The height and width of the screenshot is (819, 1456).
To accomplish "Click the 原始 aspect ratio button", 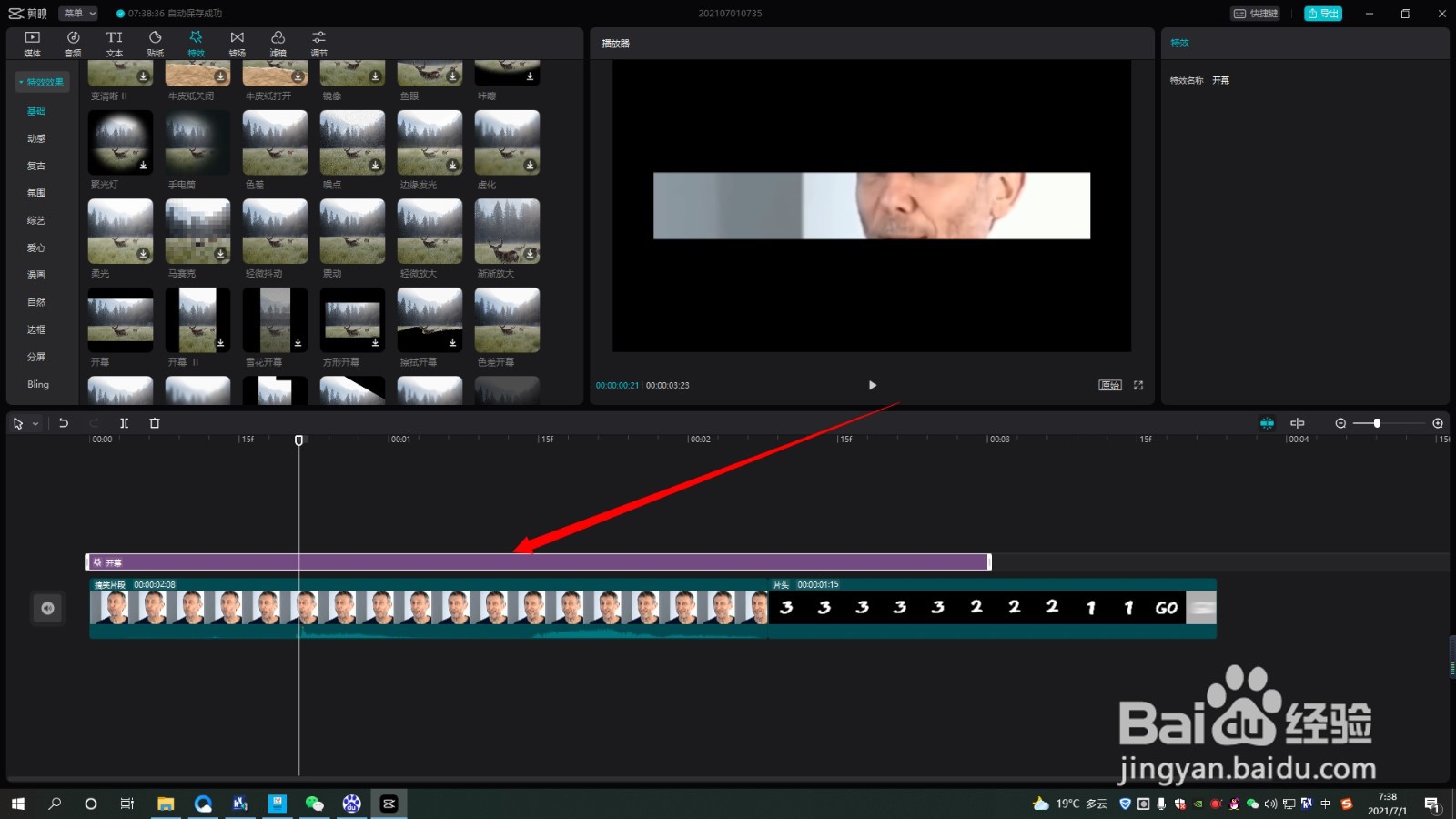I will (1110, 385).
